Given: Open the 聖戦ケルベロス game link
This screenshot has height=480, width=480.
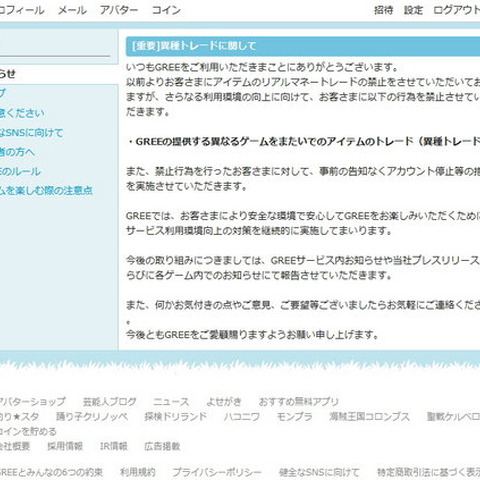Looking at the screenshot, I should (x=453, y=417).
